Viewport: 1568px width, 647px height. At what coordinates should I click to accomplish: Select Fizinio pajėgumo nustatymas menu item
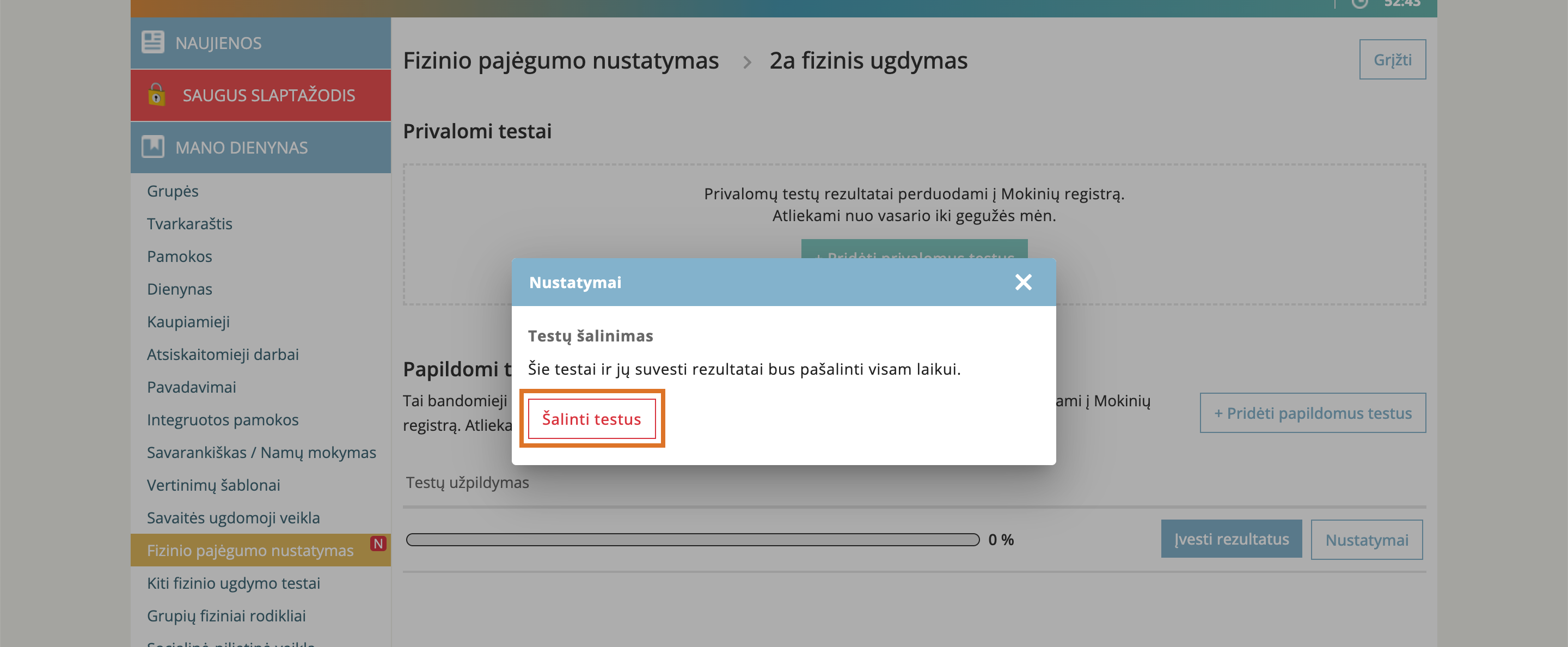pos(249,550)
